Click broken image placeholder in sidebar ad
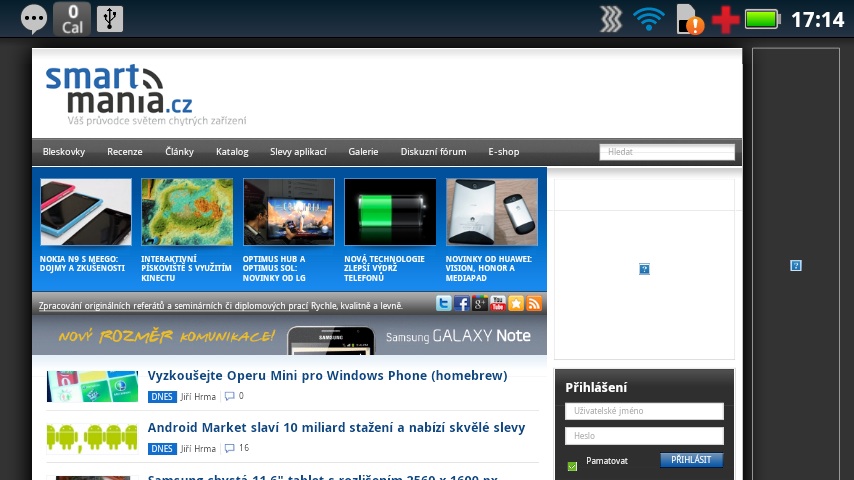Screen dimensions: 854x480 [644, 269]
